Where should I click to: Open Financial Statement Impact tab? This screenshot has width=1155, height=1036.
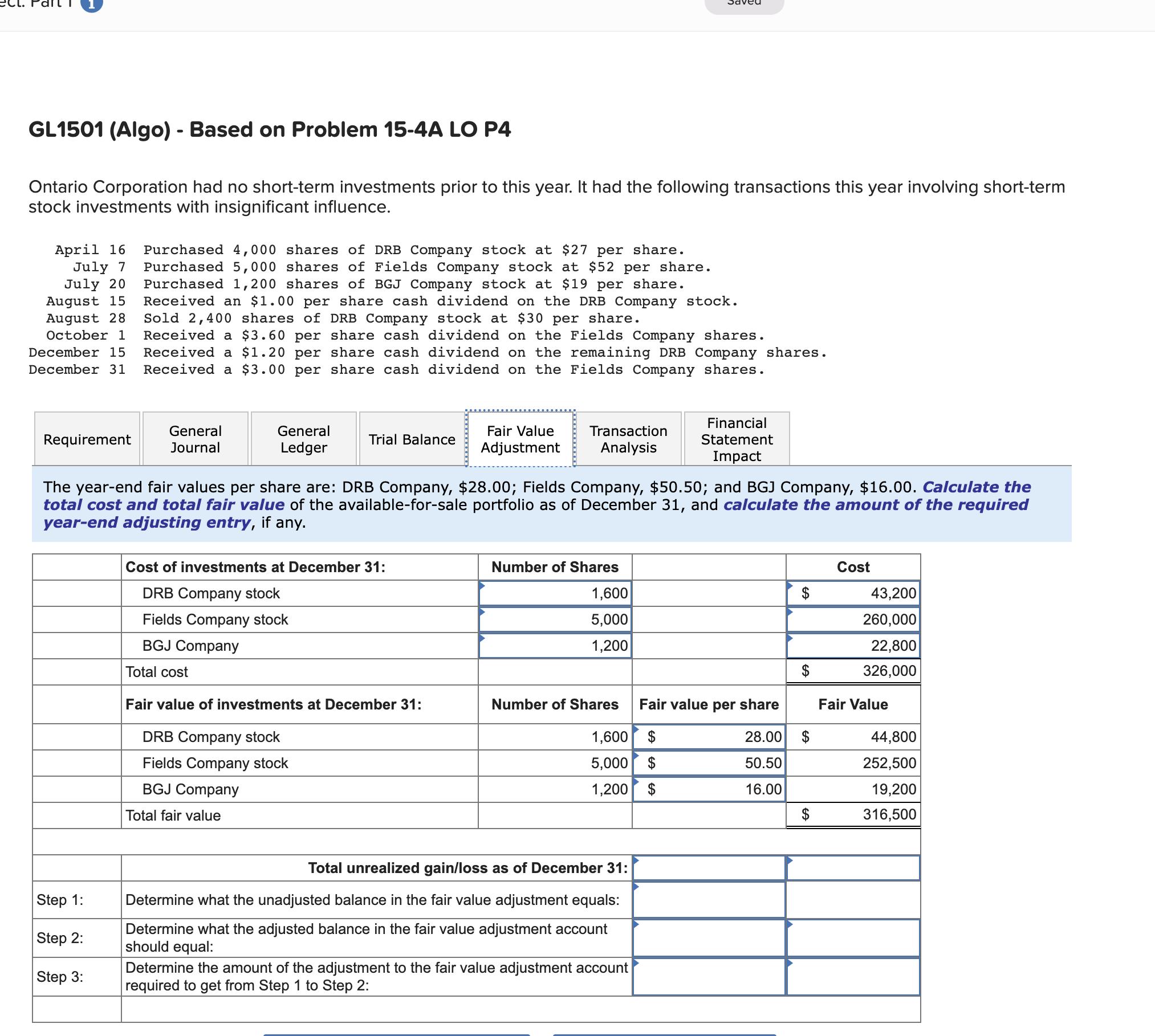(737, 439)
